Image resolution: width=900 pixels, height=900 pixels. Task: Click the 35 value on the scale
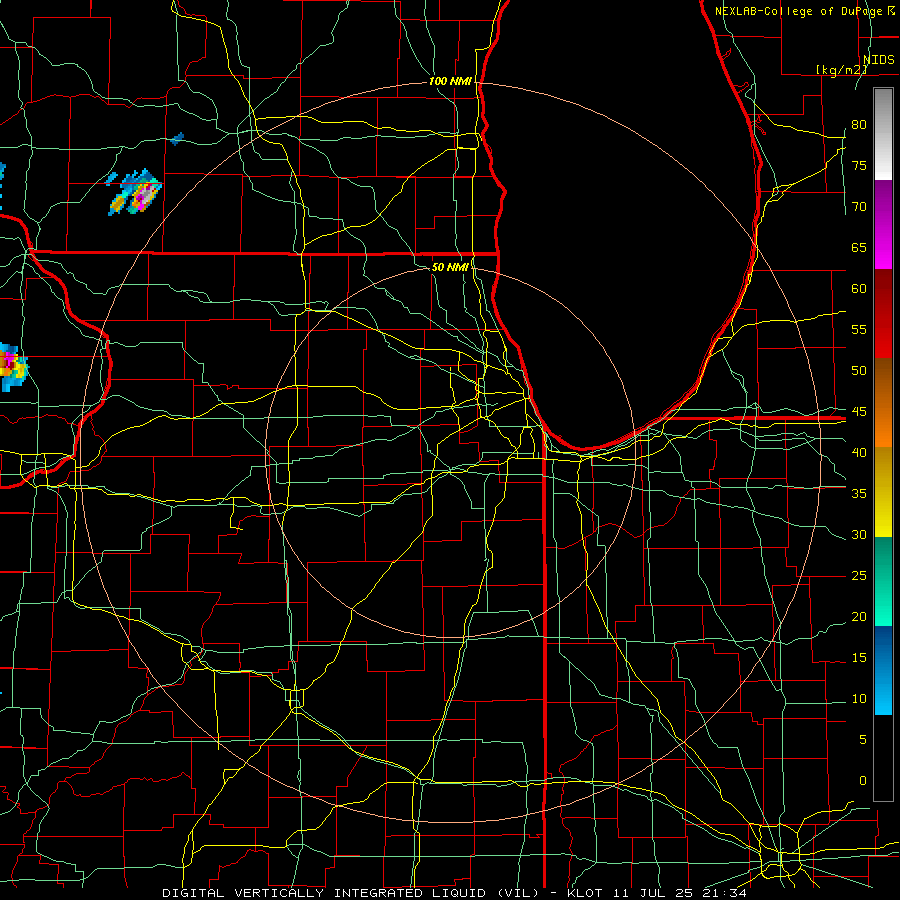click(859, 494)
